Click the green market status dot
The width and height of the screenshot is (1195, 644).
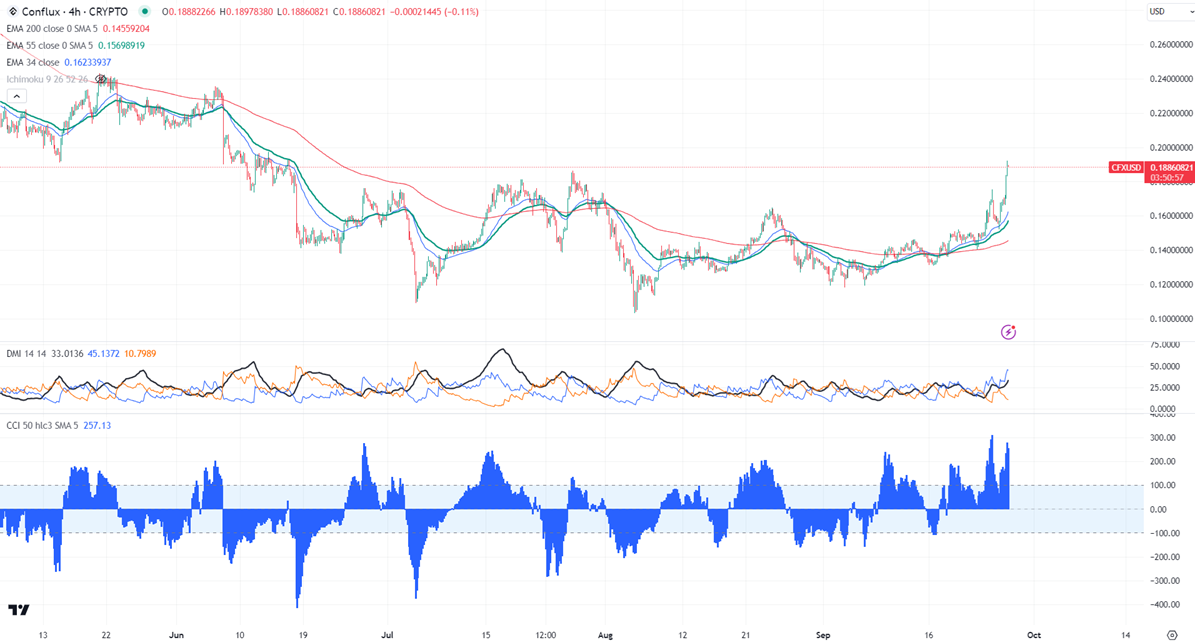pos(145,11)
